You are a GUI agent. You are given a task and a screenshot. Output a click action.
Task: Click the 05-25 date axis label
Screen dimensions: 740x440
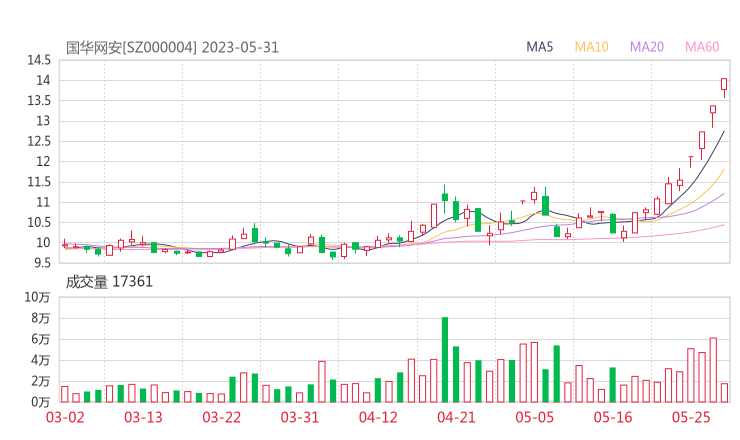(x=691, y=417)
